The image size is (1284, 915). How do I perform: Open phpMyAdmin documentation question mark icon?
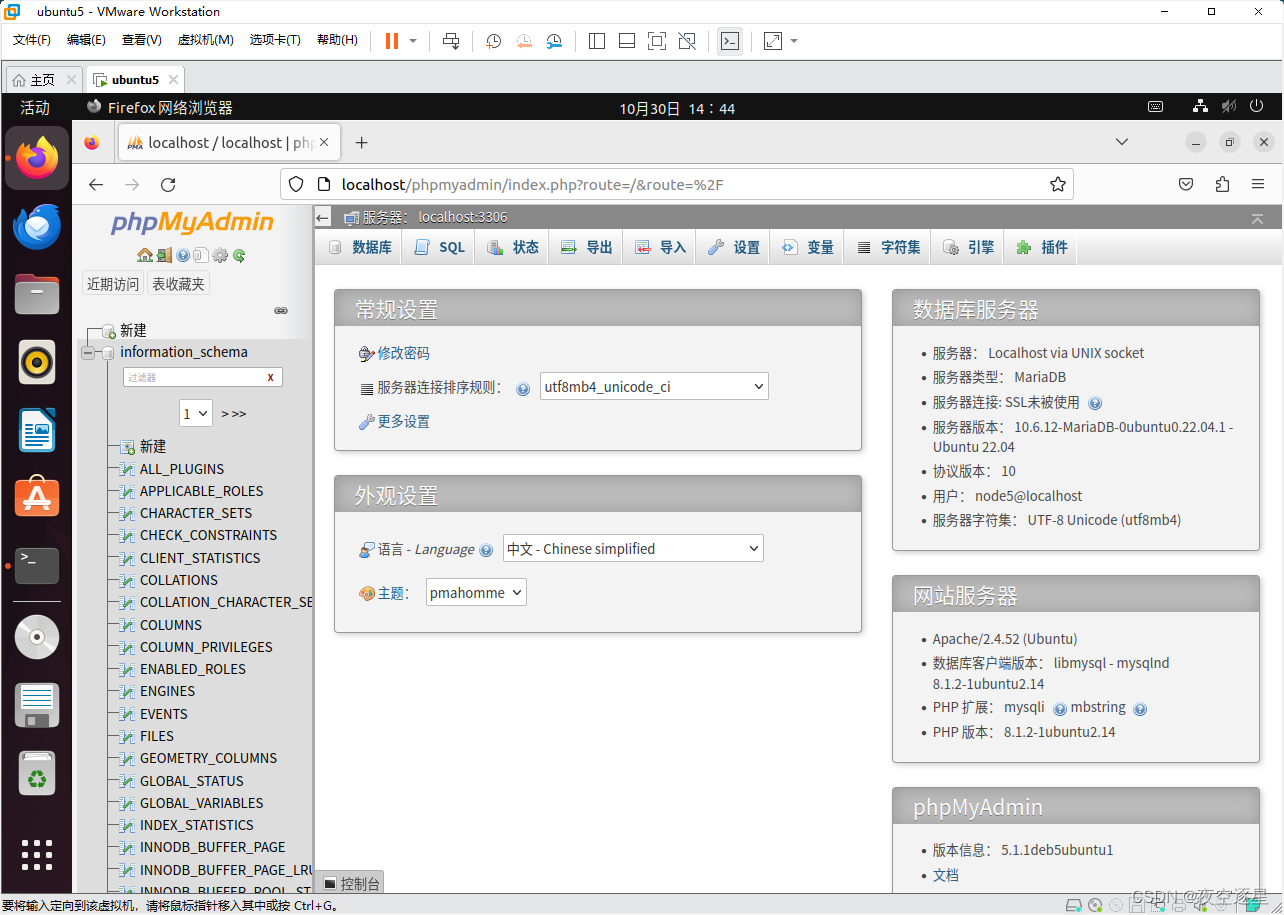pos(183,255)
